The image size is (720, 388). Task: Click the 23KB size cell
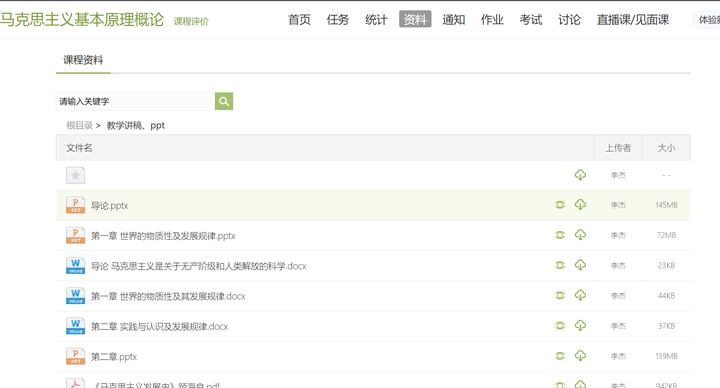[x=666, y=265]
